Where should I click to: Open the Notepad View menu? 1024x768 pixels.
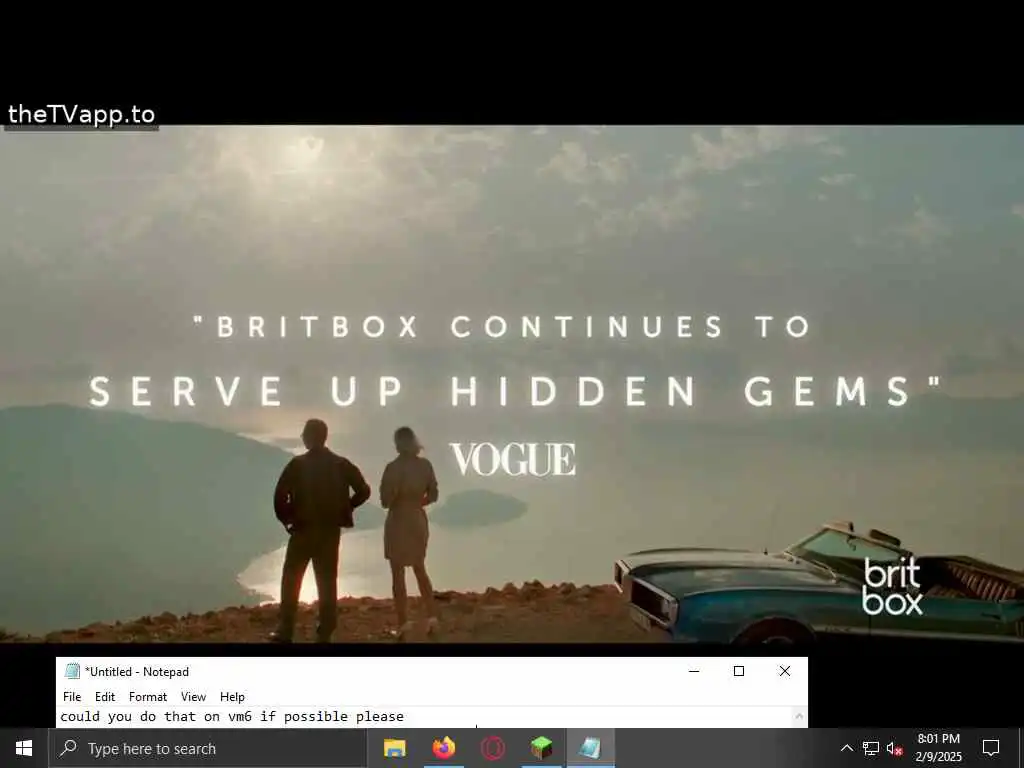point(193,697)
